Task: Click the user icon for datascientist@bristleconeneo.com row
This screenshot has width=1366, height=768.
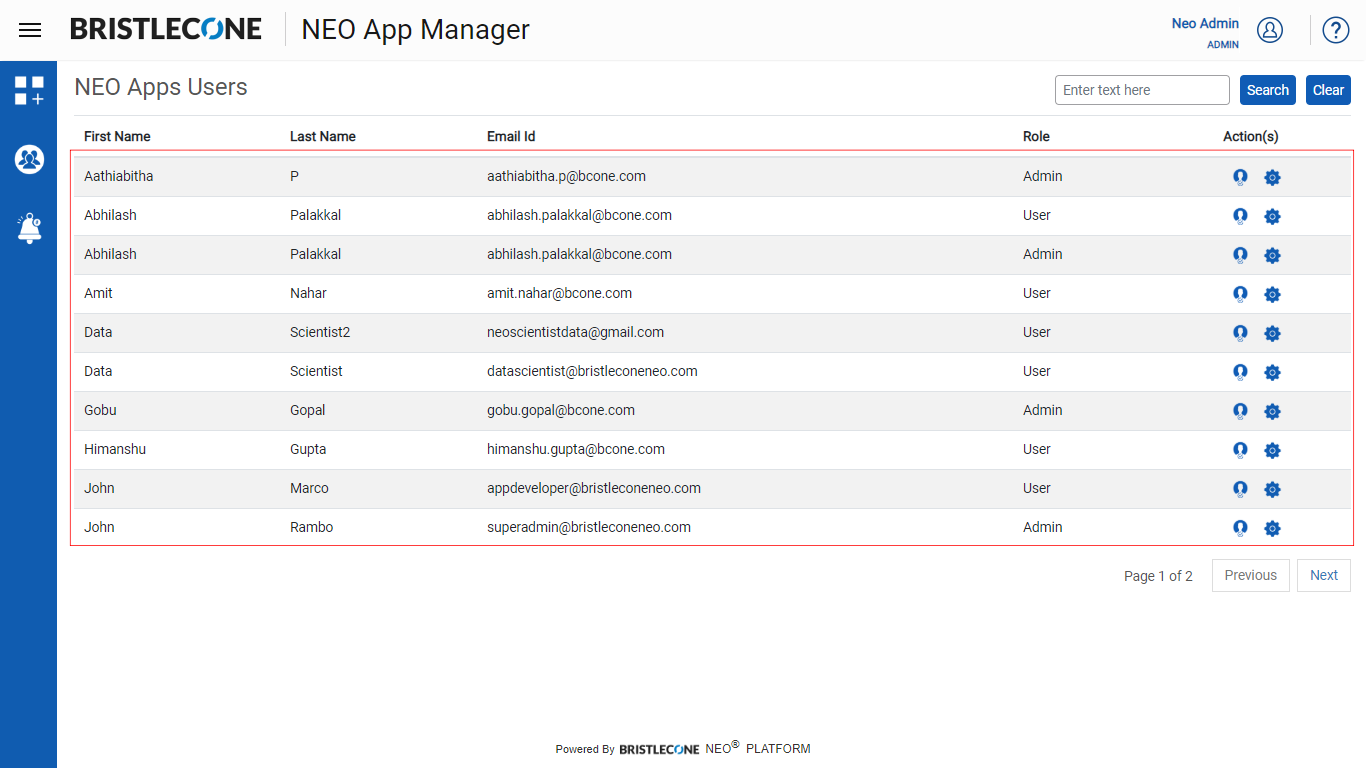Action: 1240,372
